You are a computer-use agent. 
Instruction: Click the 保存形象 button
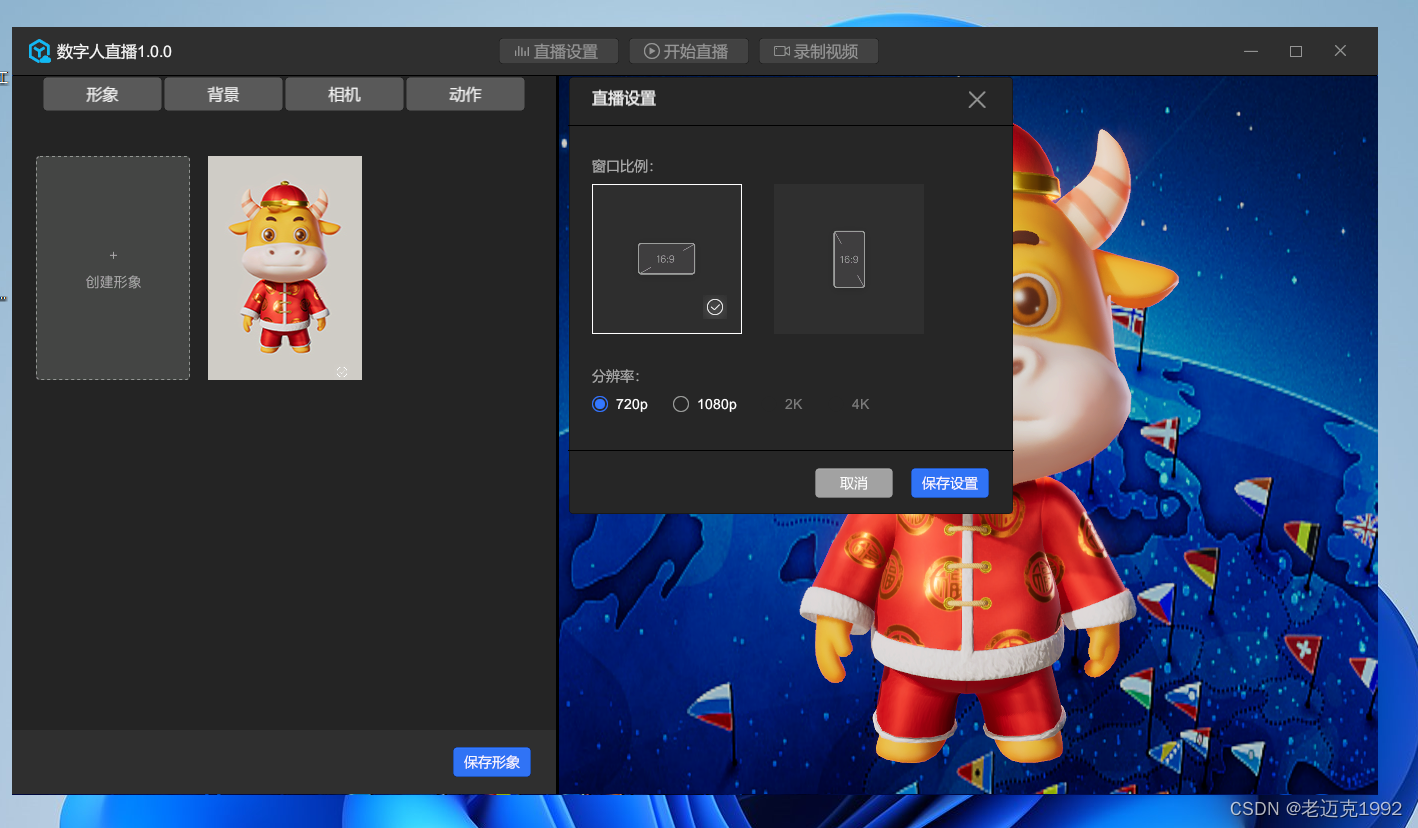(x=492, y=762)
